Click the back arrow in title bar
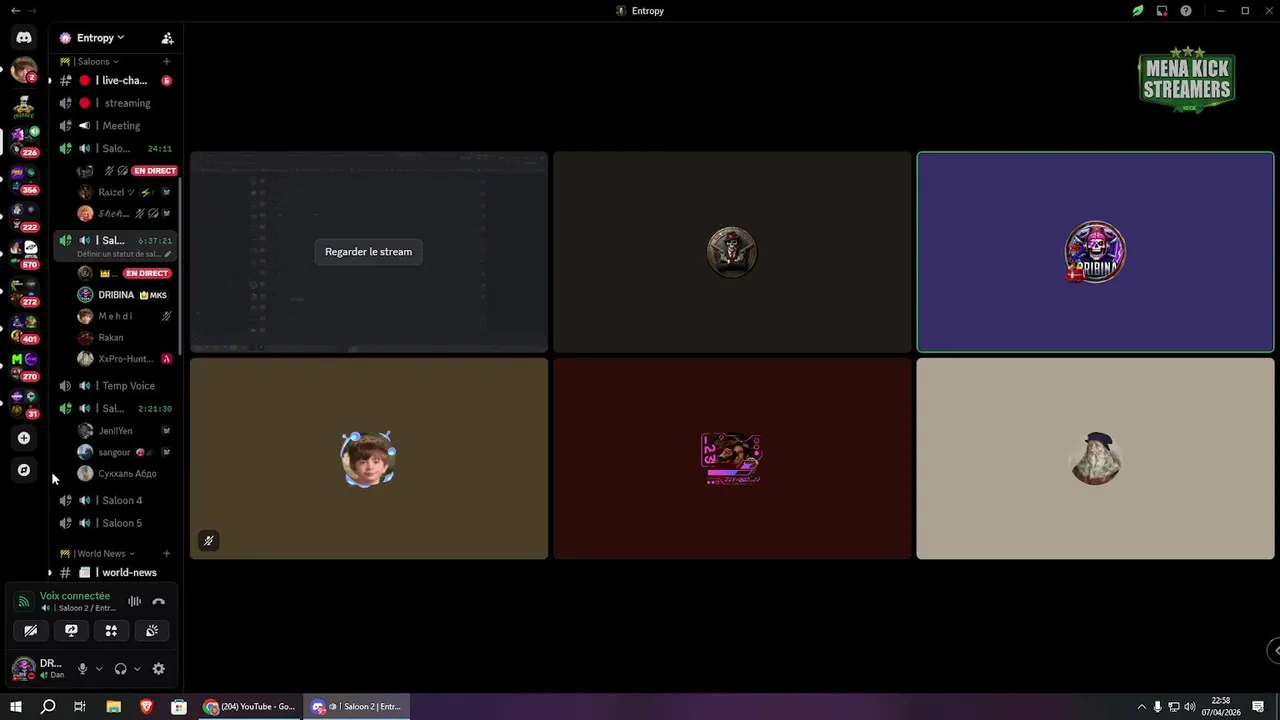The height and width of the screenshot is (720, 1280). (15, 11)
